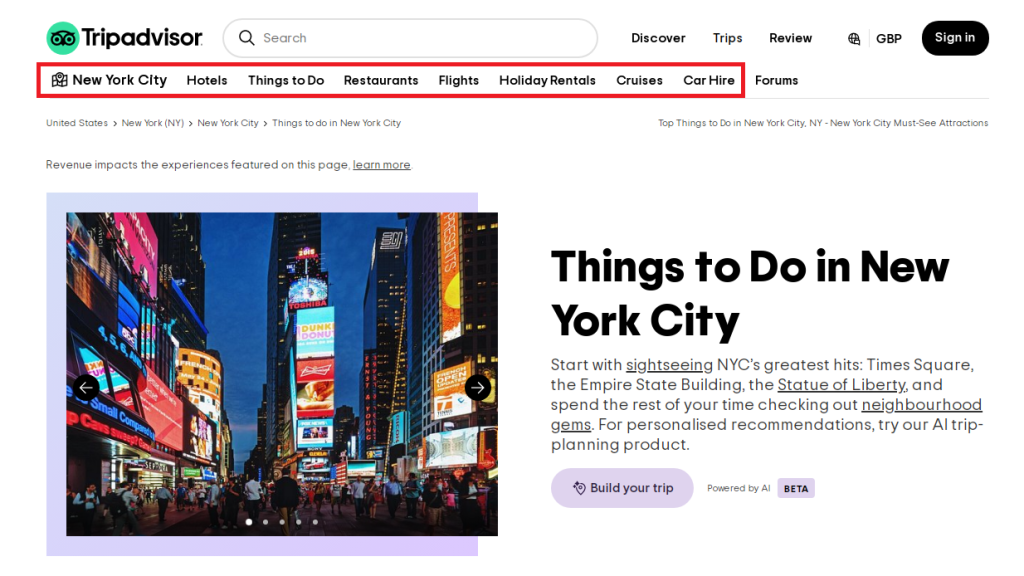Click the Times Square carousel photo

pos(282,374)
